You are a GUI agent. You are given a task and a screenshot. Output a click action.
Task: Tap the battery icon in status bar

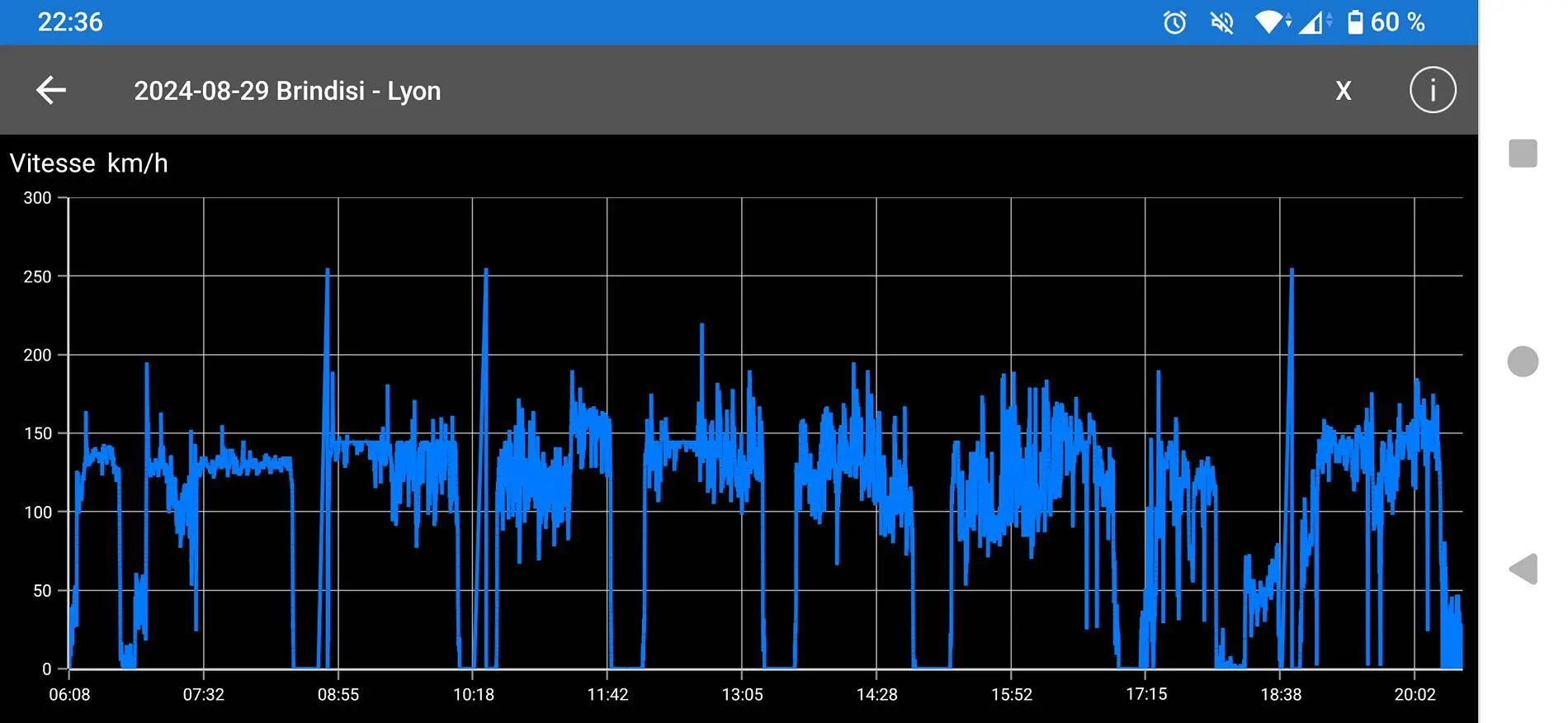pos(1355,22)
